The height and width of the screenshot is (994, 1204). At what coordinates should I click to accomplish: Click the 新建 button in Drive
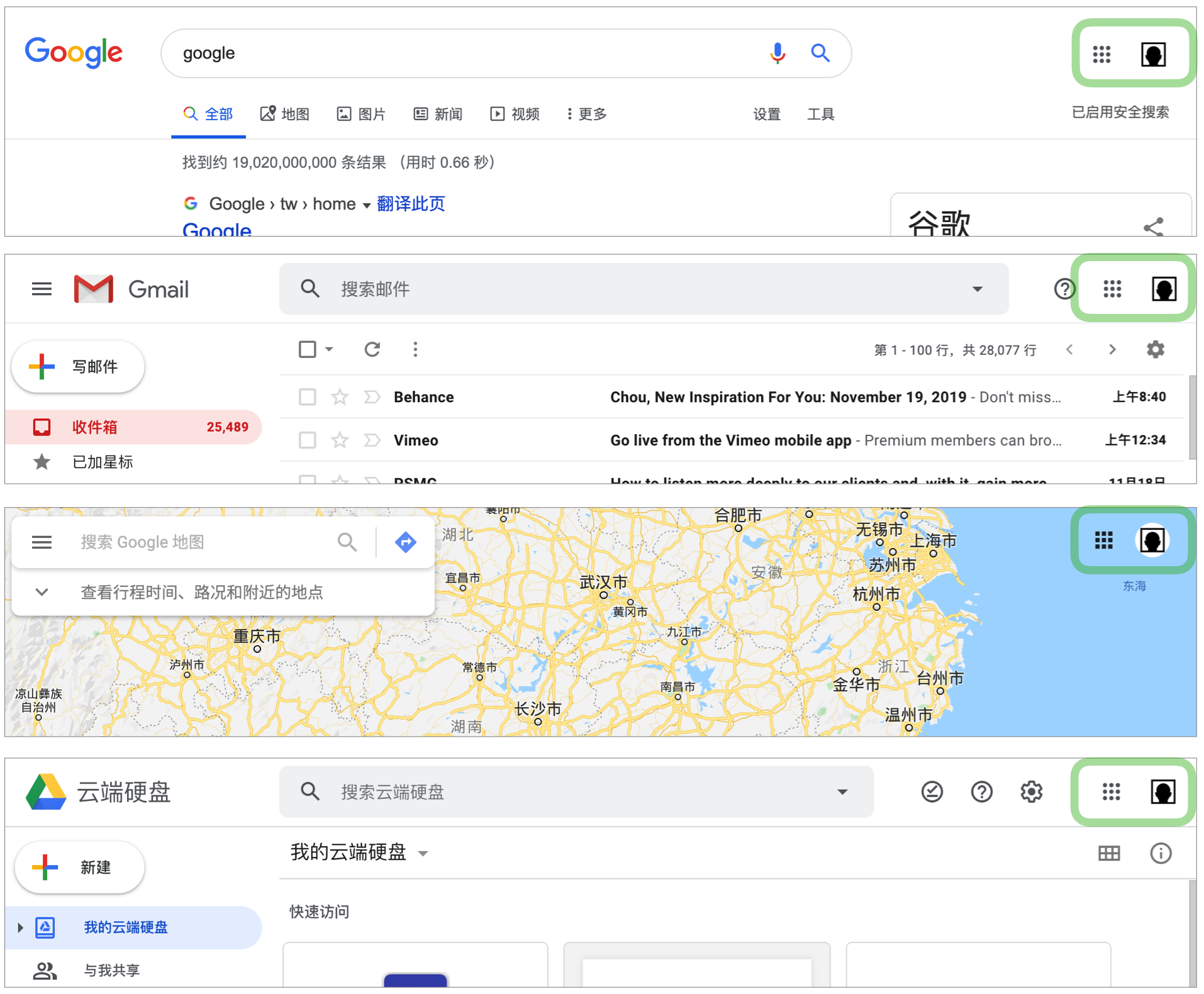[x=79, y=868]
